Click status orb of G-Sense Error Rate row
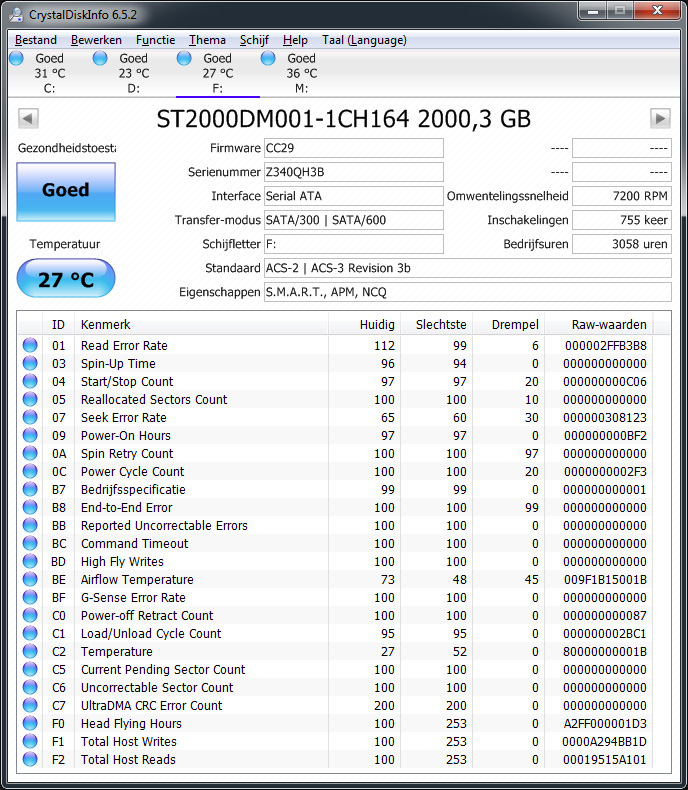The height and width of the screenshot is (790, 688). [x=30, y=598]
